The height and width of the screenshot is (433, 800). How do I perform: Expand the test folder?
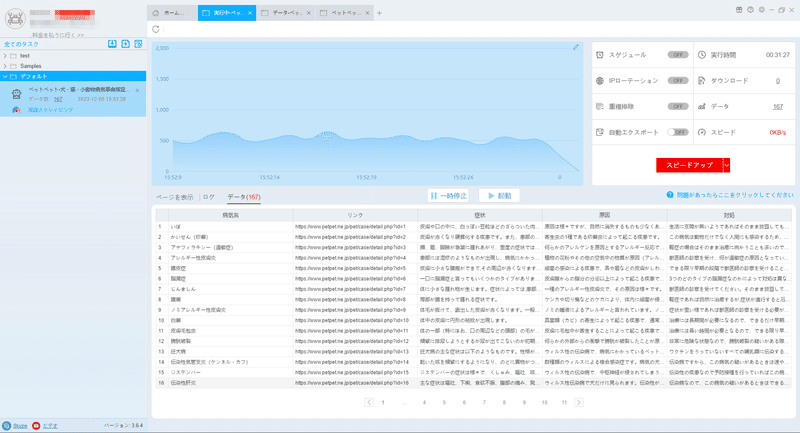[x=5, y=56]
